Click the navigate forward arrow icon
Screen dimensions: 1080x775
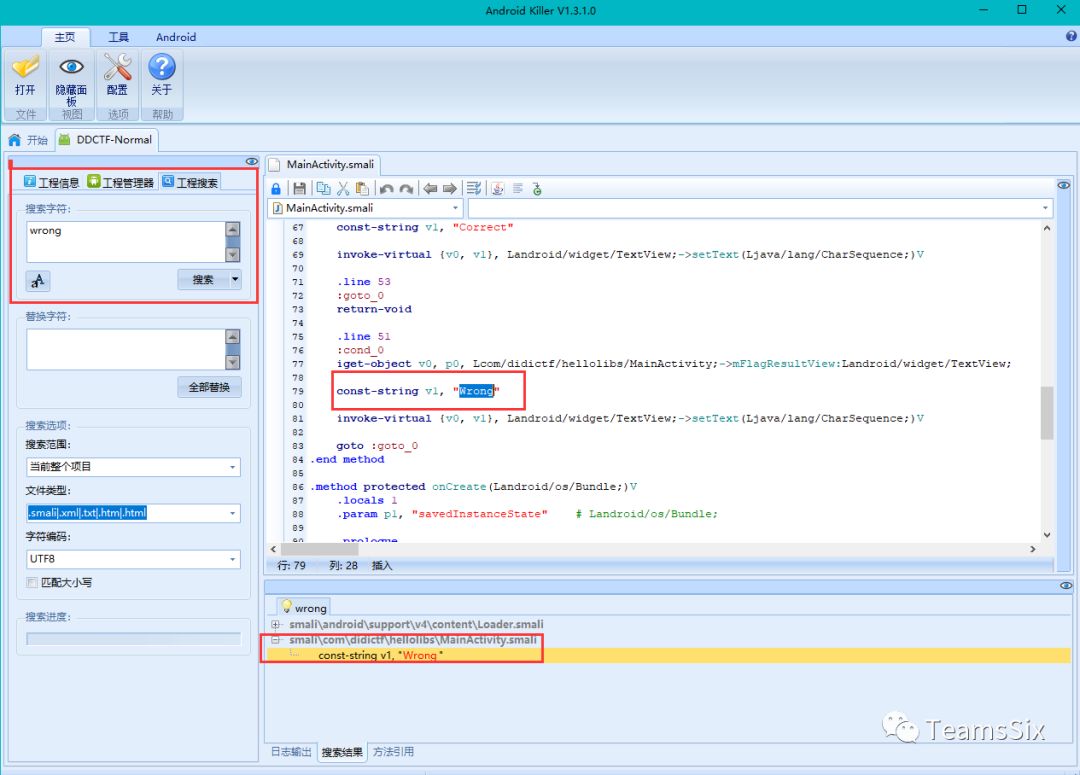[x=450, y=189]
